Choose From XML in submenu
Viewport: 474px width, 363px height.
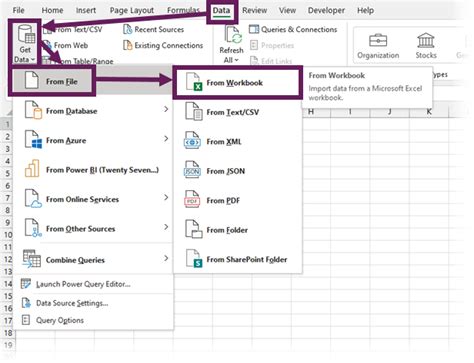[x=224, y=142]
